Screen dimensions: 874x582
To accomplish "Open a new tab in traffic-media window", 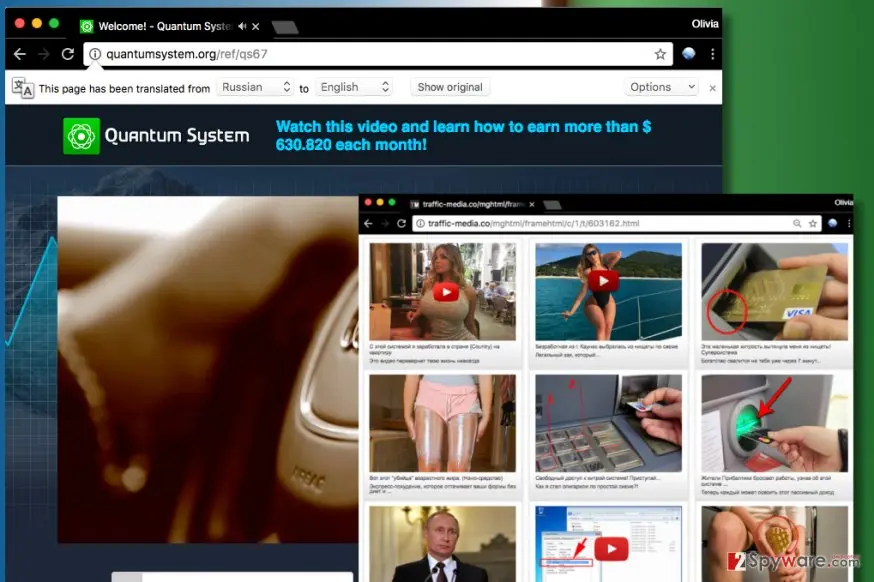I will point(552,205).
